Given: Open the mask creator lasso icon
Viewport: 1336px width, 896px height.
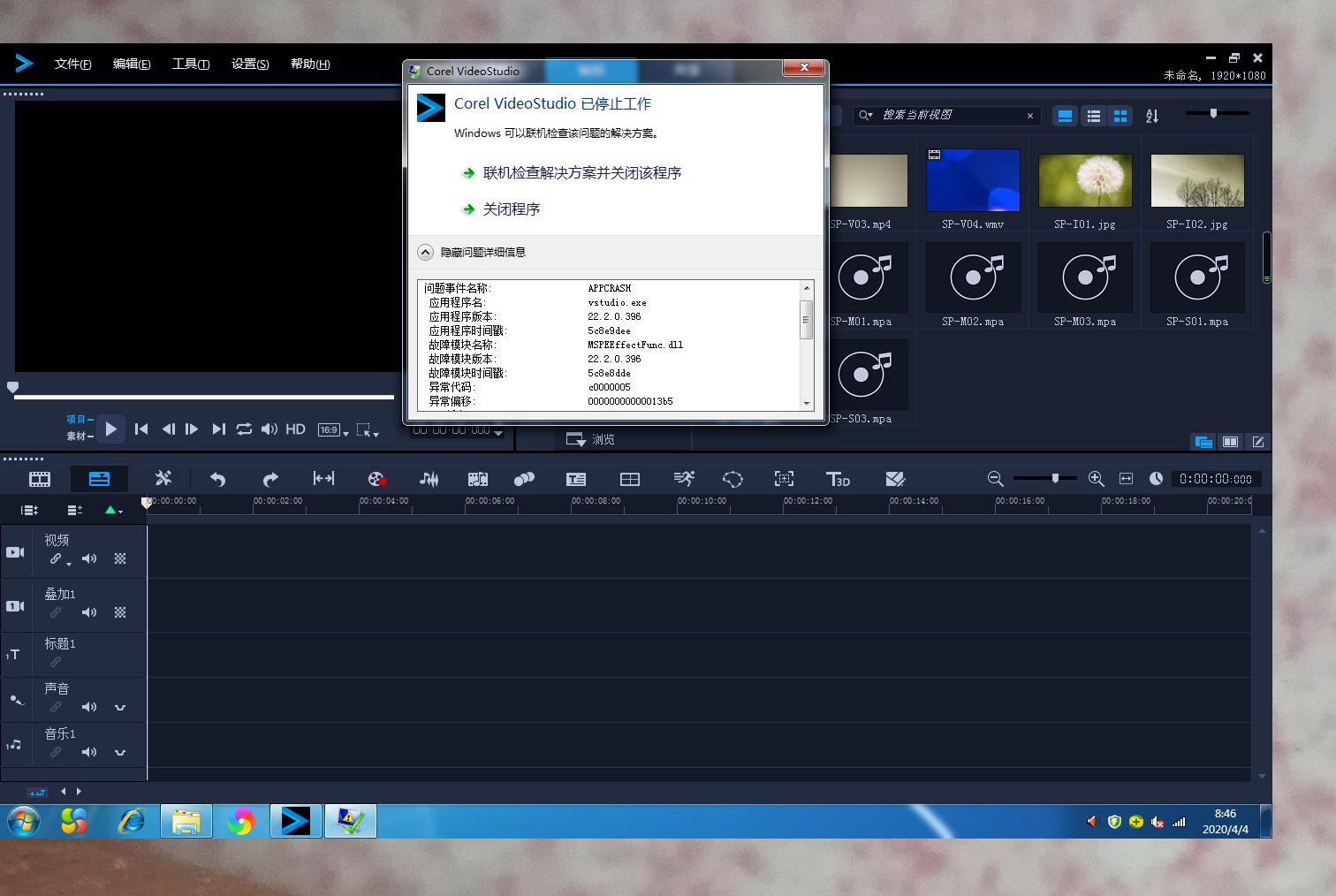Looking at the screenshot, I should [x=733, y=479].
